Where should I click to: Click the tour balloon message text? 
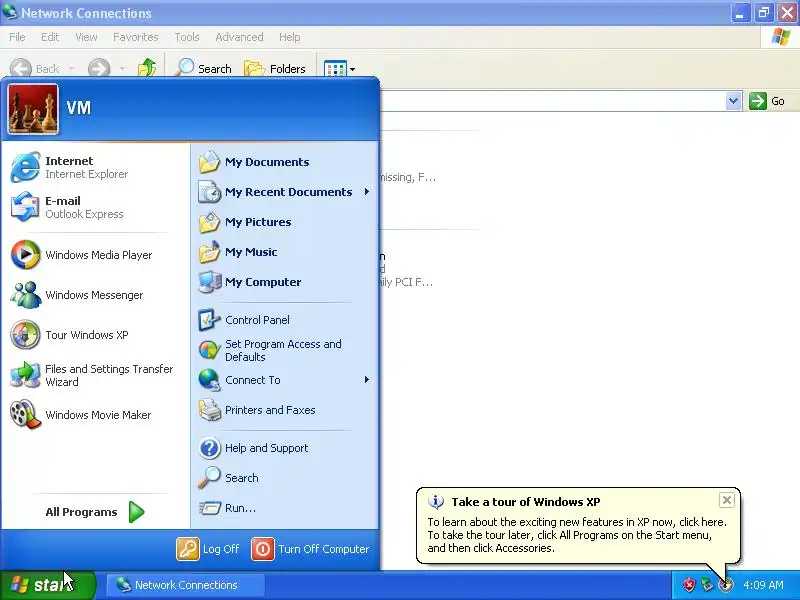(577, 535)
